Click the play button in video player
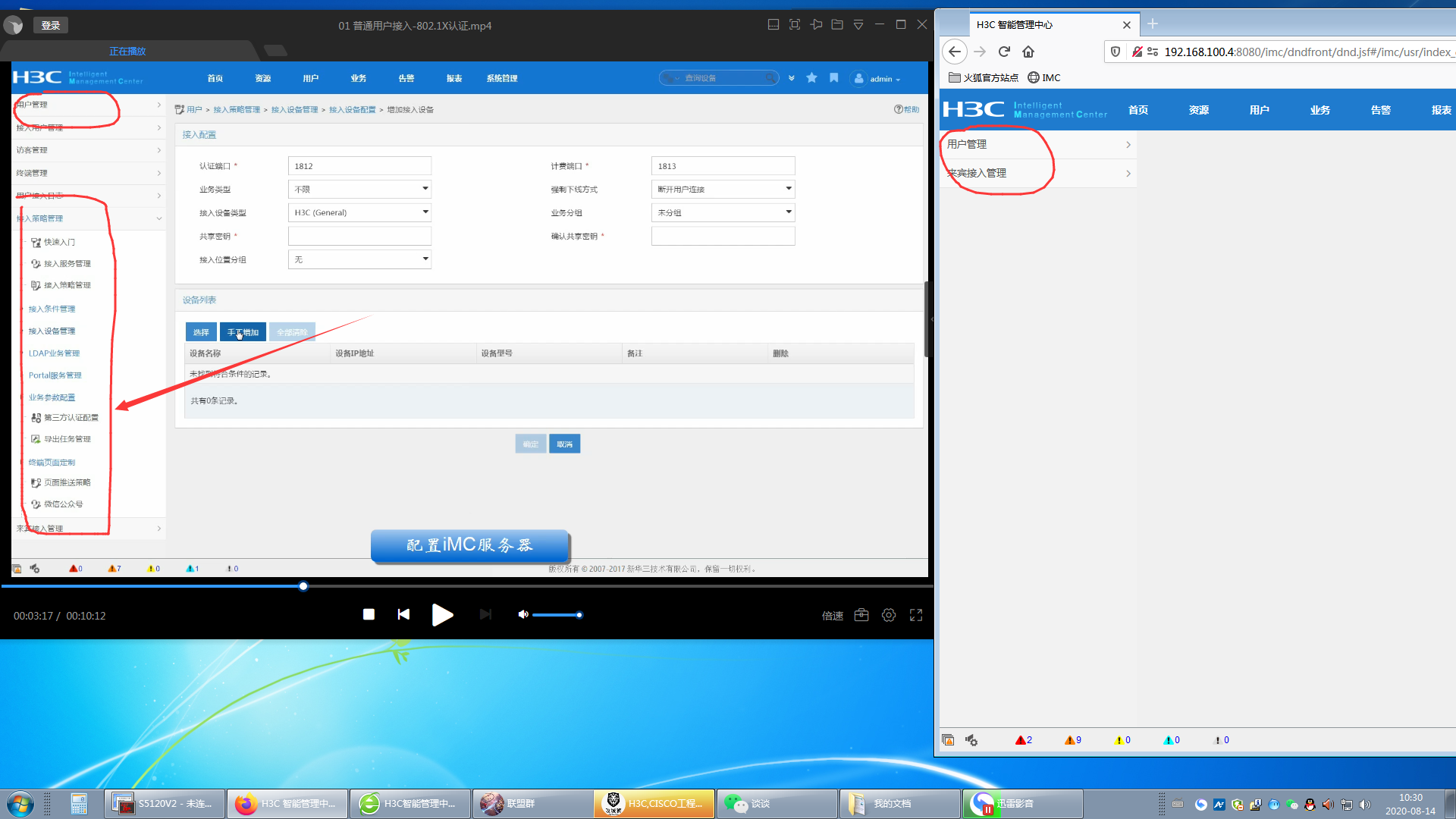1456x819 pixels. [442, 615]
